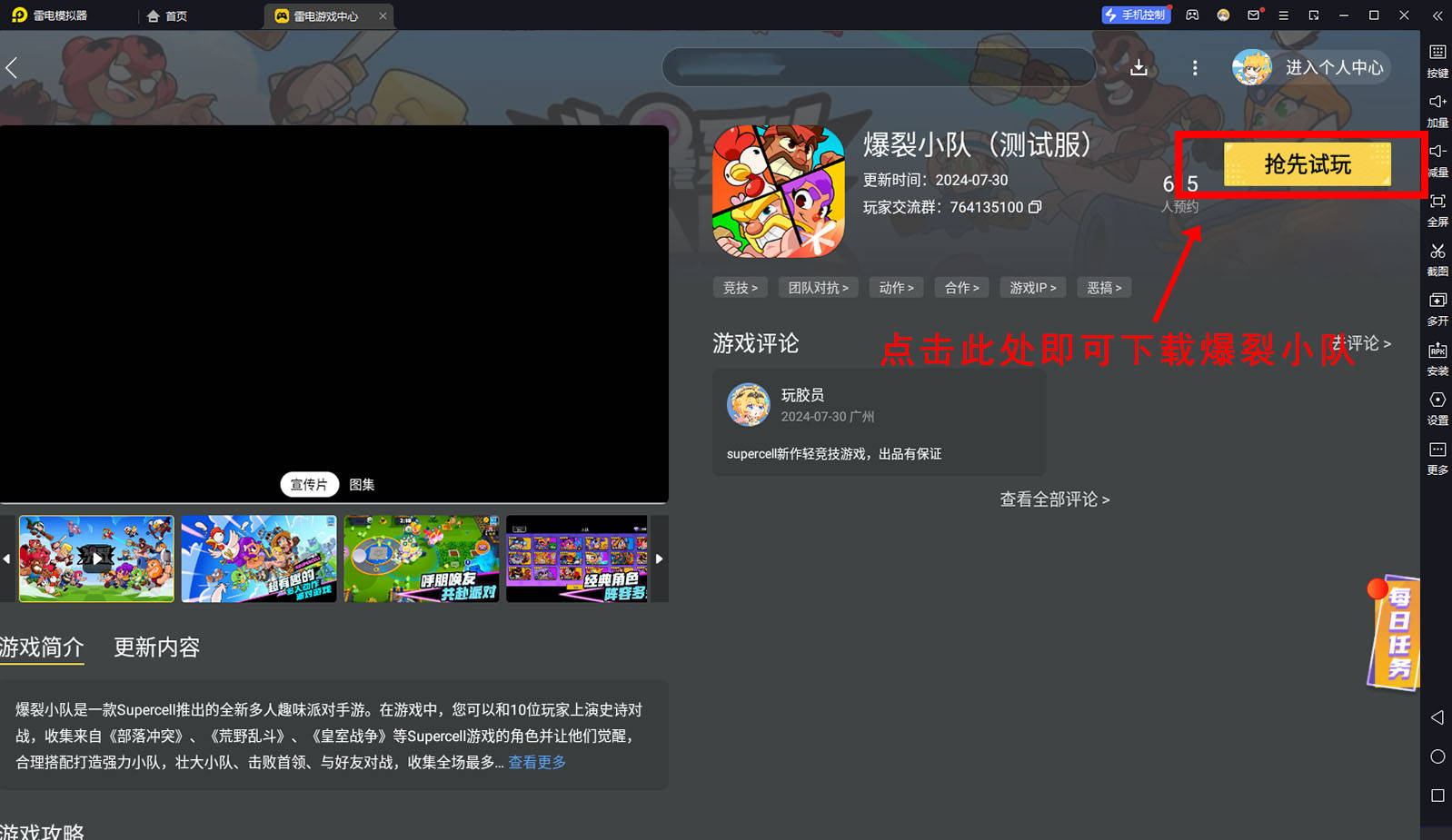Click the 更新时间：2024-07-30 text
Viewport: 1452px width, 840px height.
[936, 180]
